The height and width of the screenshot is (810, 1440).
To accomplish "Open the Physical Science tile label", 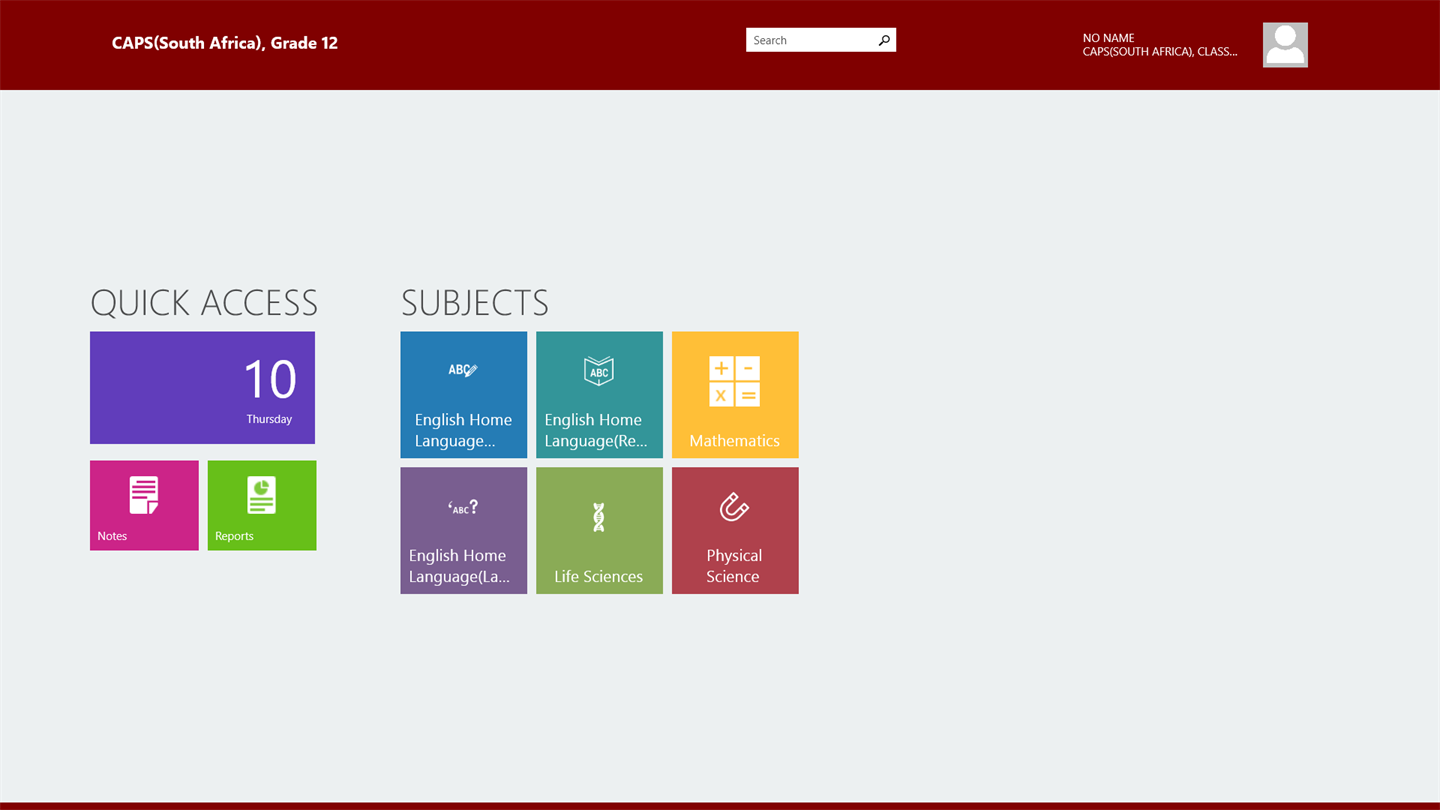I will [x=734, y=566].
